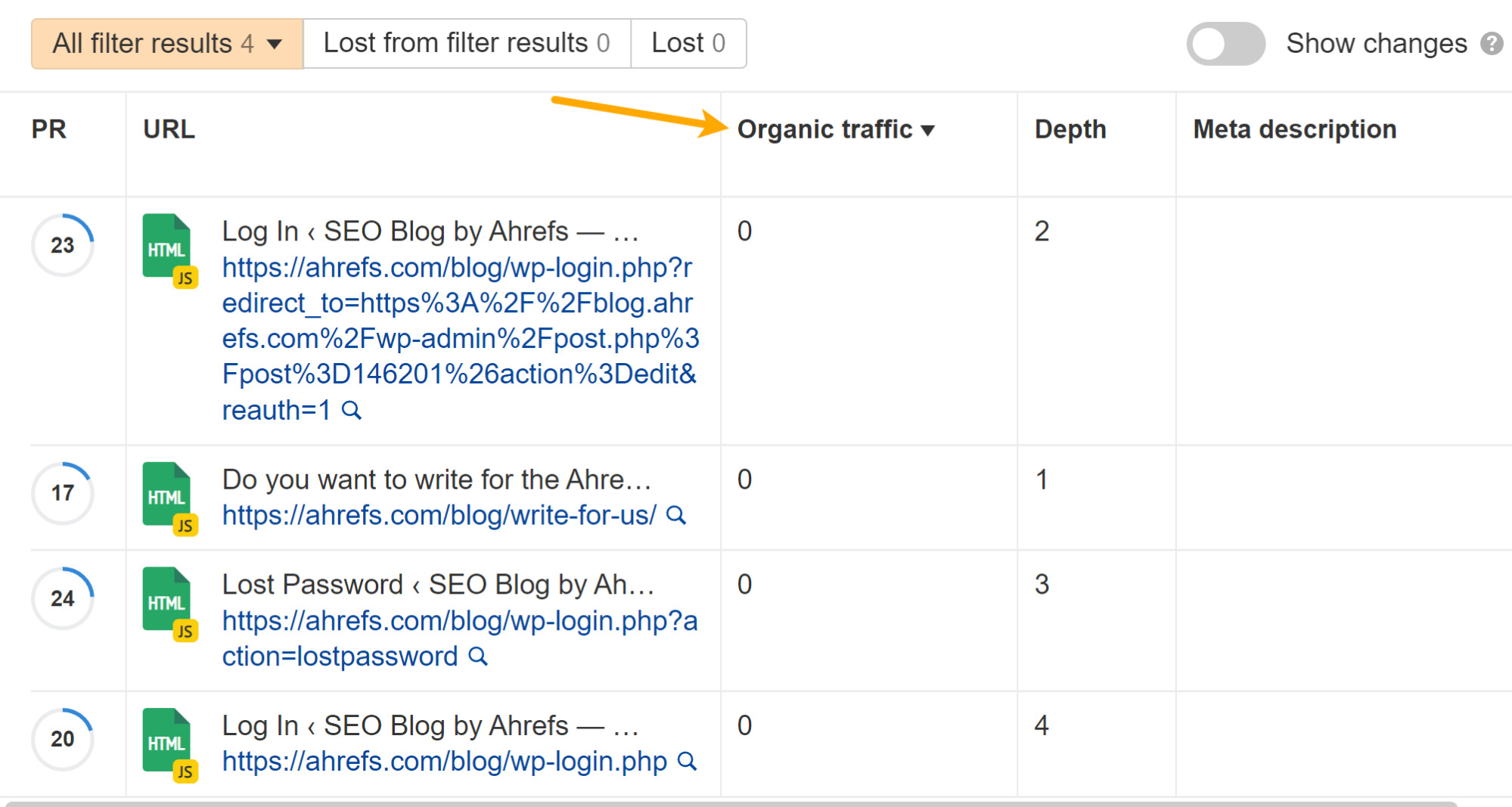
Task: Click the magnifier icon after reauth=1
Action: pyautogui.click(x=351, y=411)
